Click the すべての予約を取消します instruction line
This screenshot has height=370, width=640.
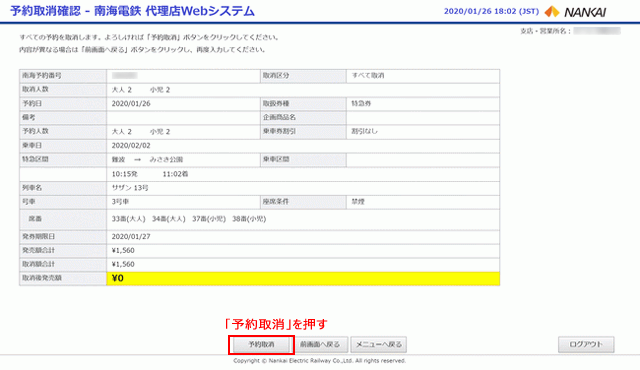click(x=149, y=38)
